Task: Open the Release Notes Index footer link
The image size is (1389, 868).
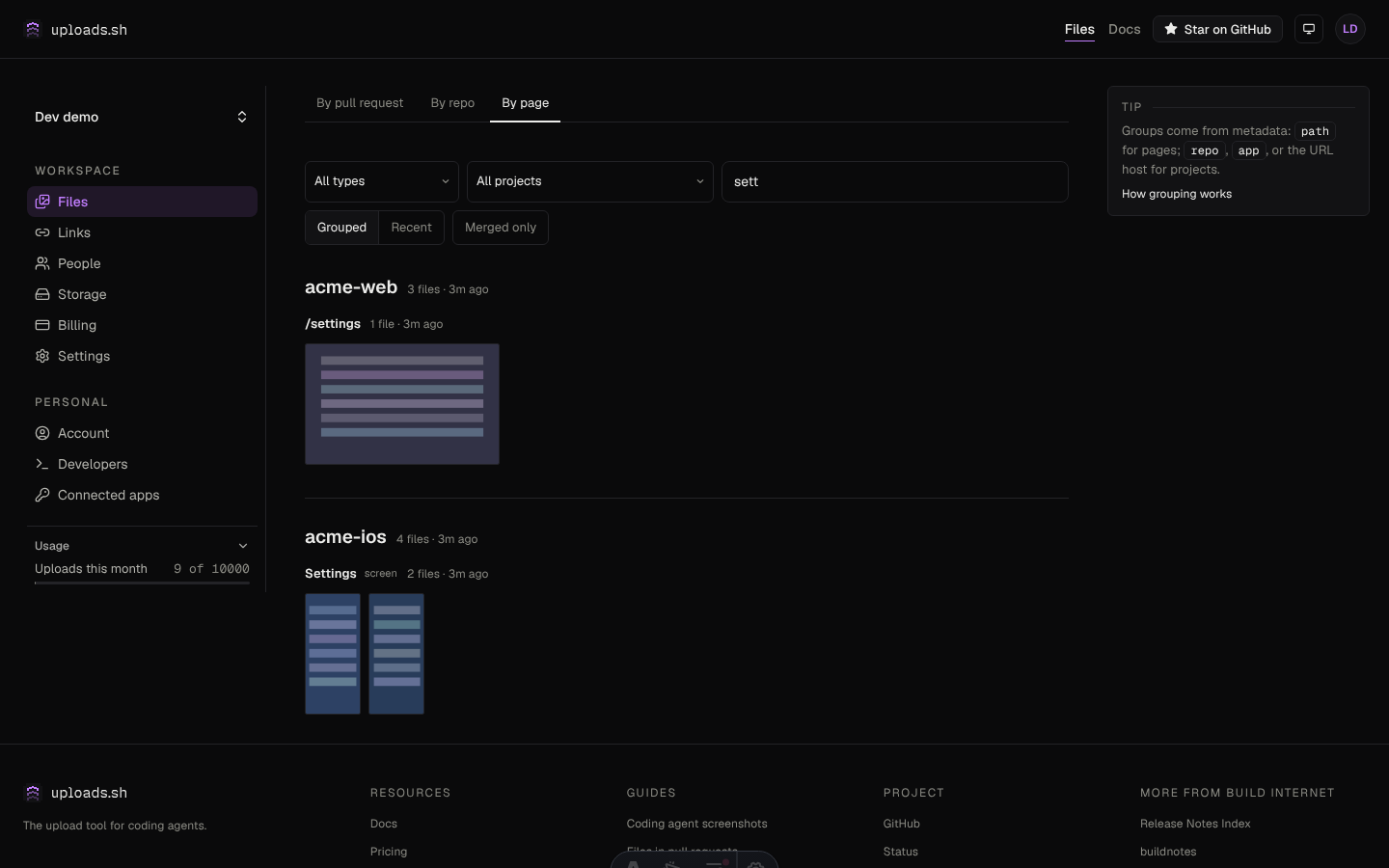Action: (x=1195, y=824)
